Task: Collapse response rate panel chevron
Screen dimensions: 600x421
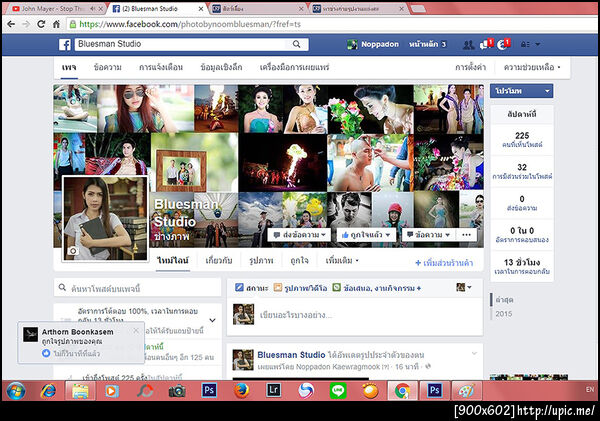Action: [212, 320]
